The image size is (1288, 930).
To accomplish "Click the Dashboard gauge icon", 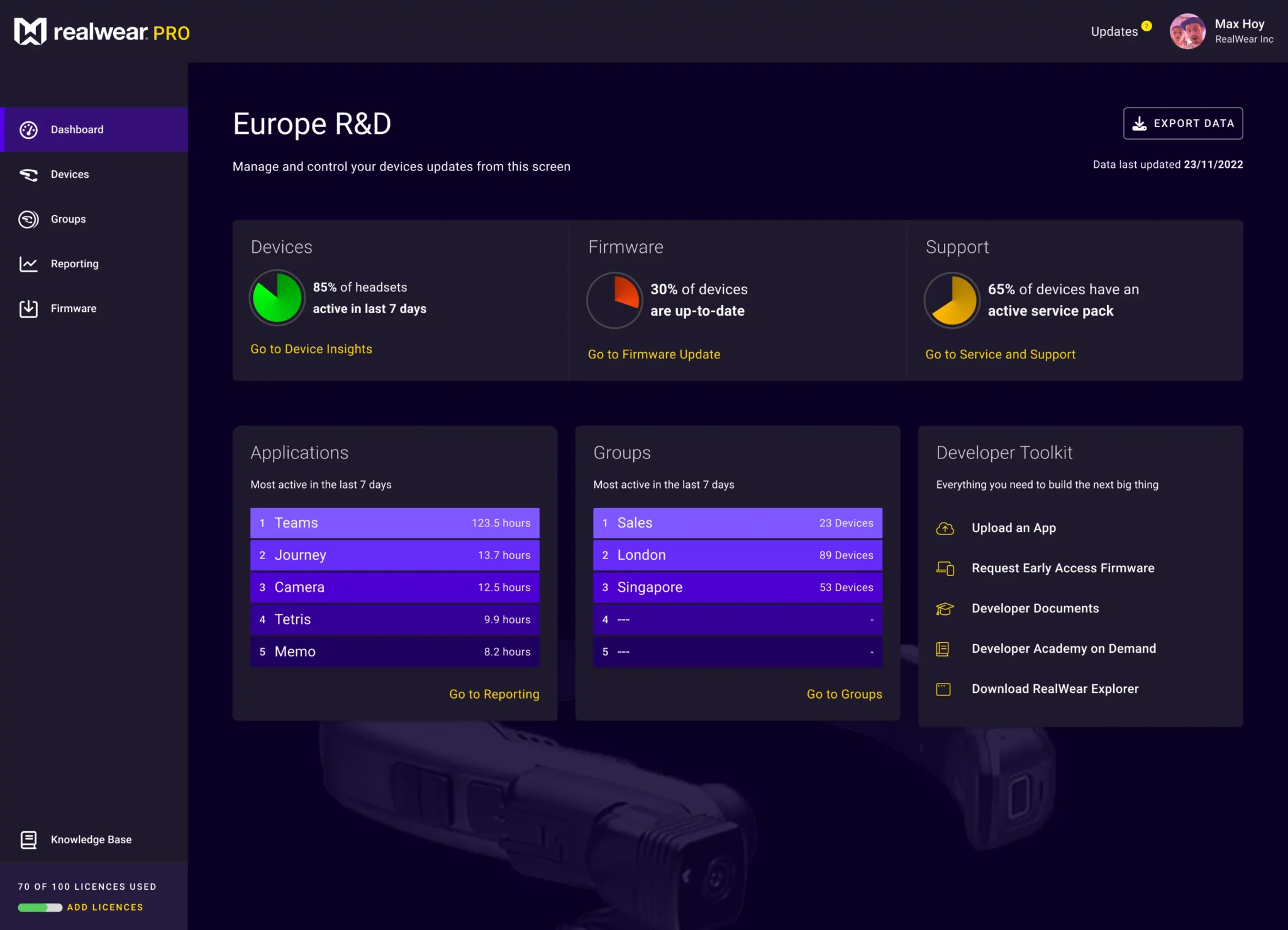I will [x=28, y=130].
